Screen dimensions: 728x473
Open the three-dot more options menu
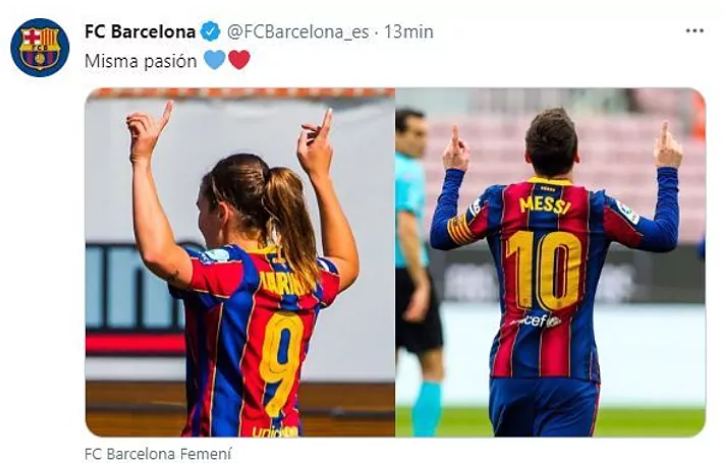tap(695, 31)
